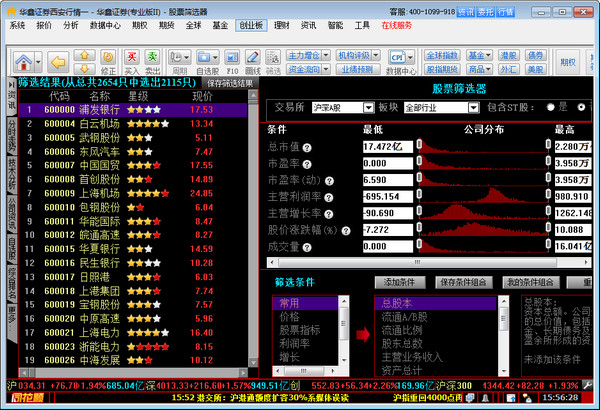The width and height of the screenshot is (600, 410).
Task: Click the upload window icon in status bar
Action: [x=510, y=398]
